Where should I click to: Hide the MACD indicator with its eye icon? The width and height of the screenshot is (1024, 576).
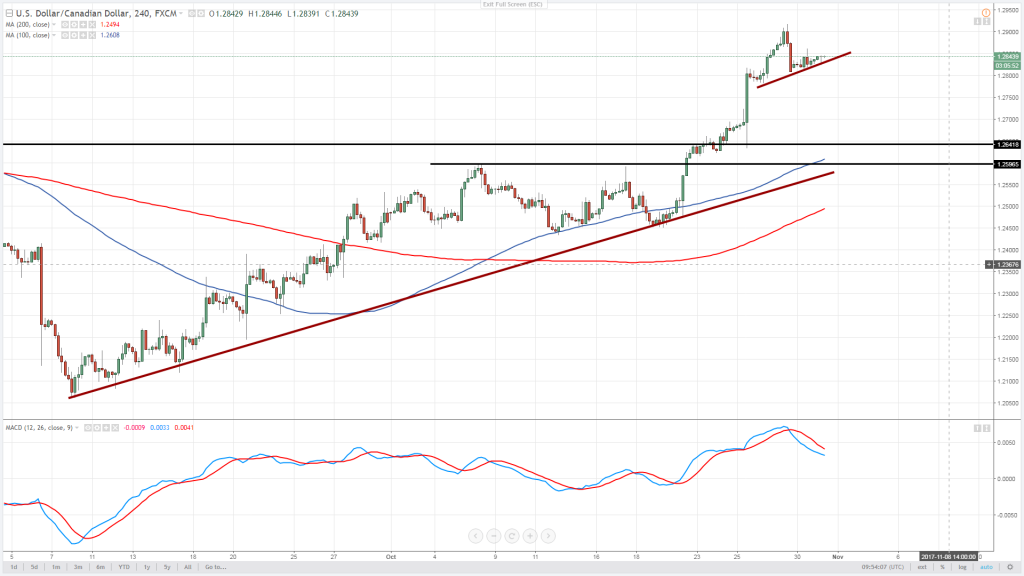coord(88,428)
